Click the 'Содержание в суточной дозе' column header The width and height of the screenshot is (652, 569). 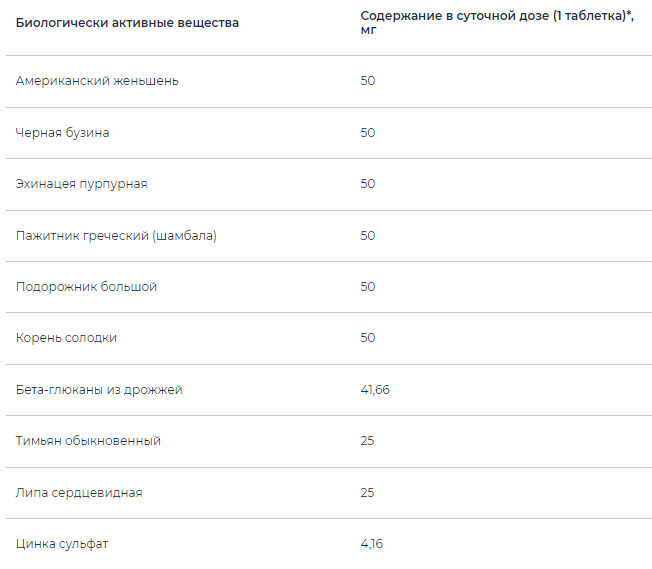[x=497, y=23]
